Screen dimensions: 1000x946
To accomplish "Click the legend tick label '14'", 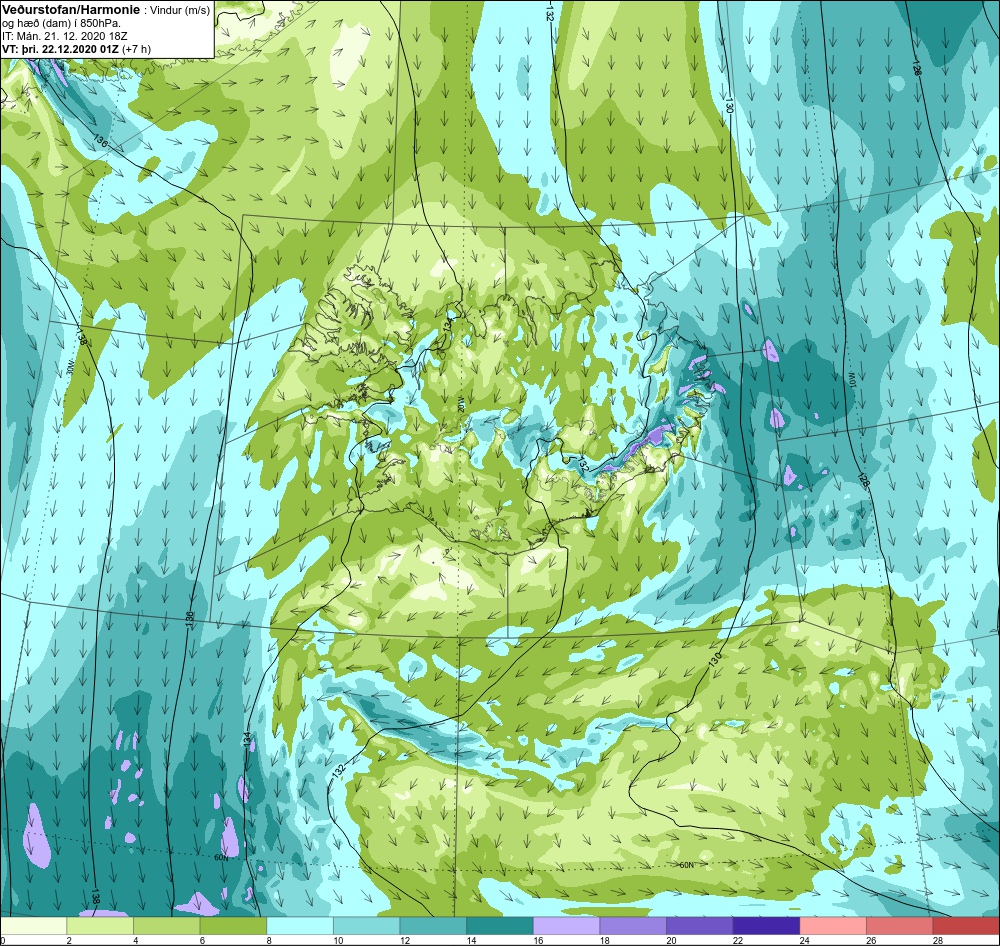I will click(x=471, y=940).
